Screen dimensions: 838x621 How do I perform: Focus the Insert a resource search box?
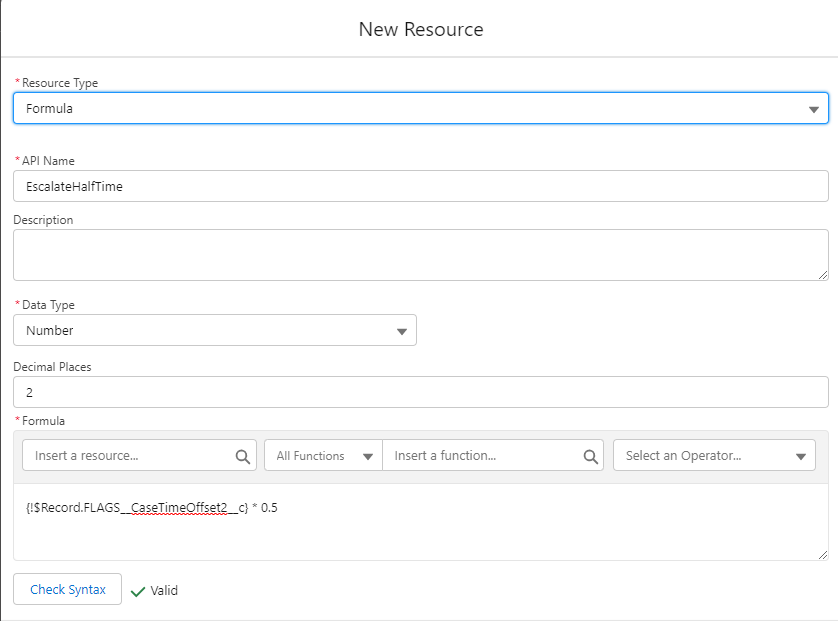[139, 455]
